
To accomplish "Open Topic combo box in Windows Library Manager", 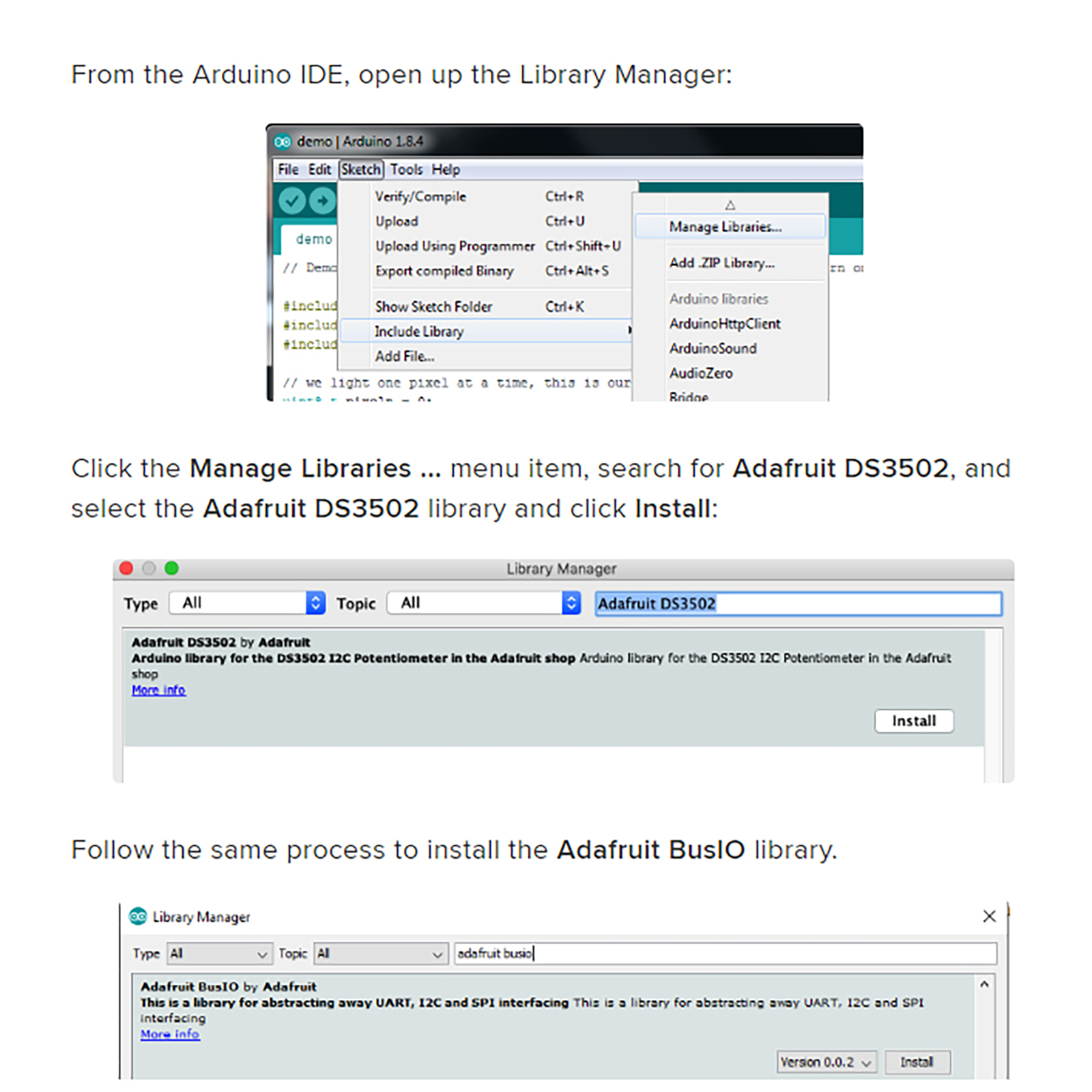I will pyautogui.click(x=381, y=953).
